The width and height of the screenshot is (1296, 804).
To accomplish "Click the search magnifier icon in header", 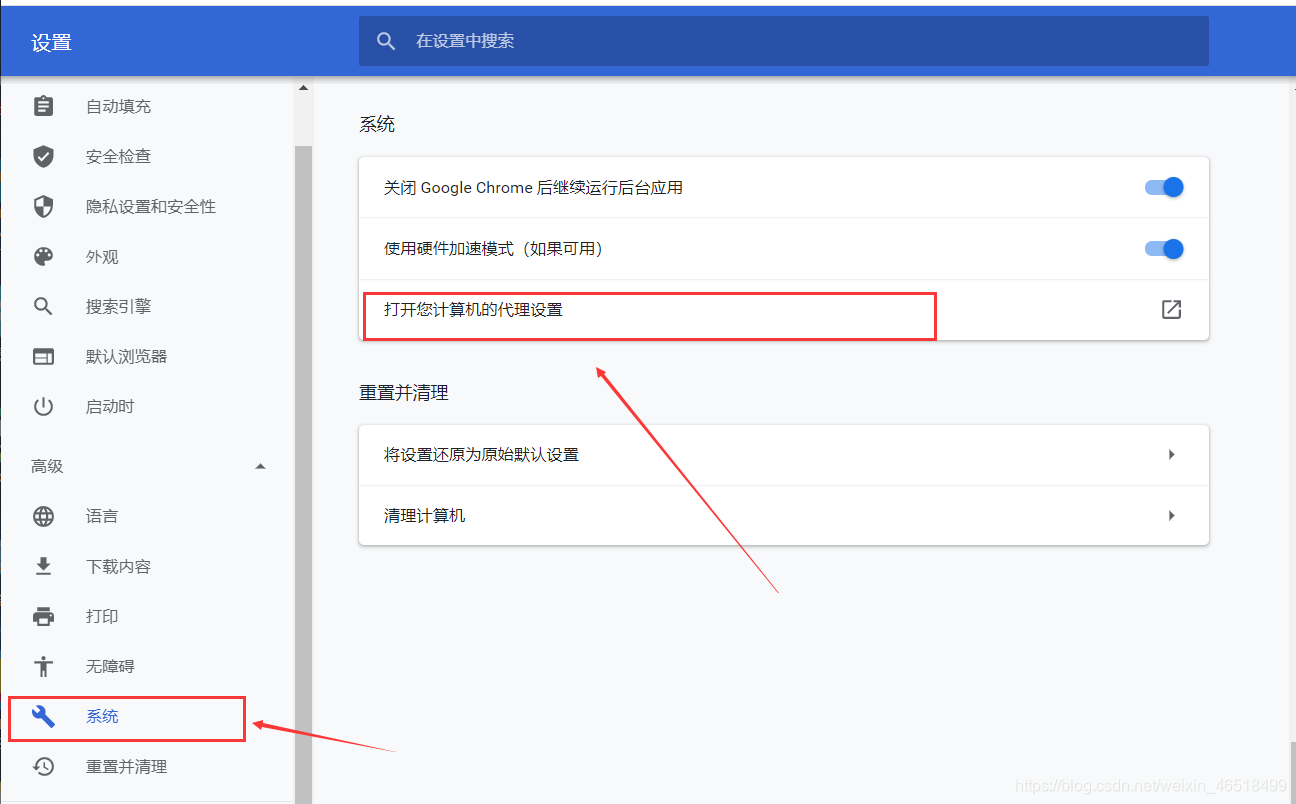I will pos(386,41).
